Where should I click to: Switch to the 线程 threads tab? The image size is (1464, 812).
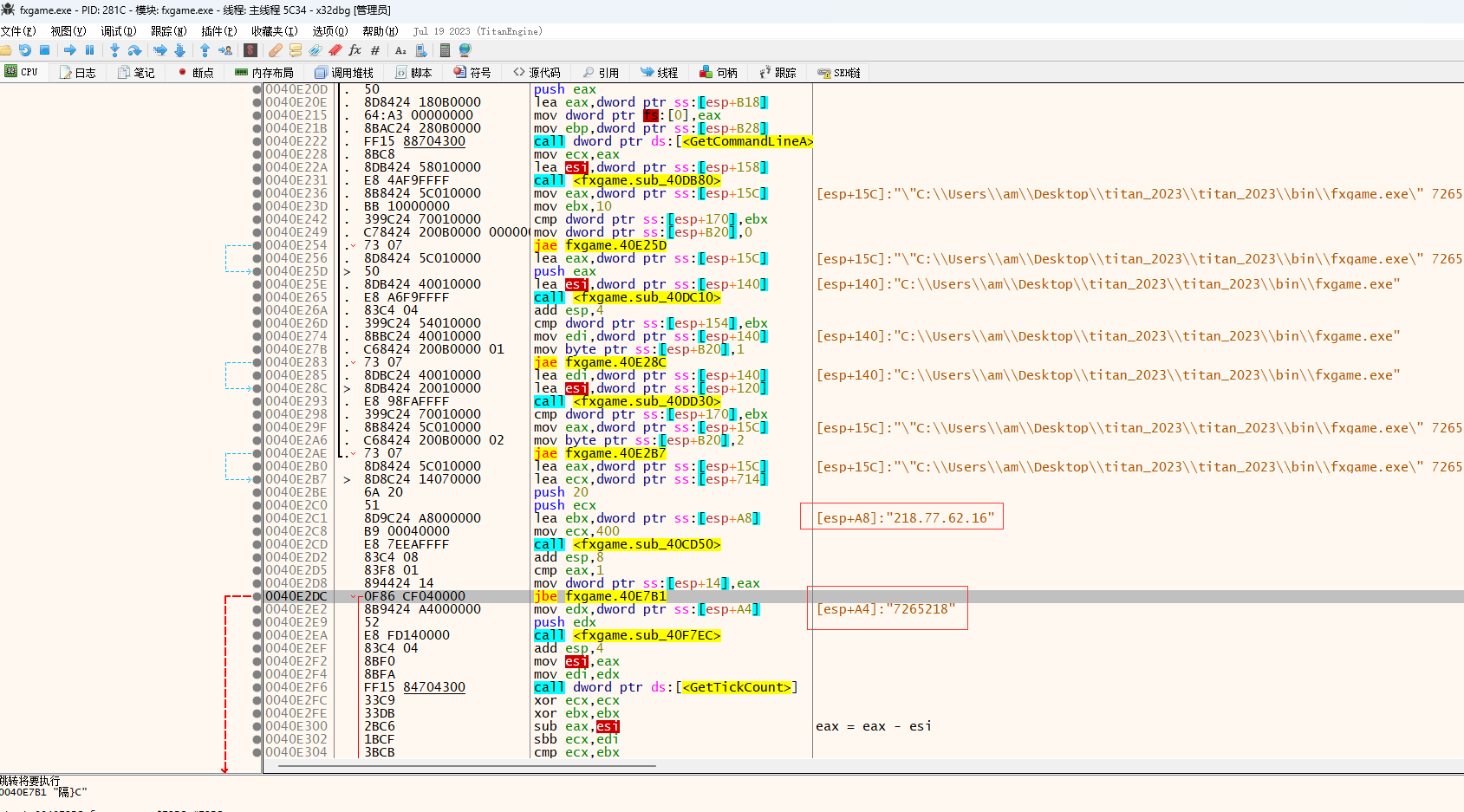click(x=660, y=73)
